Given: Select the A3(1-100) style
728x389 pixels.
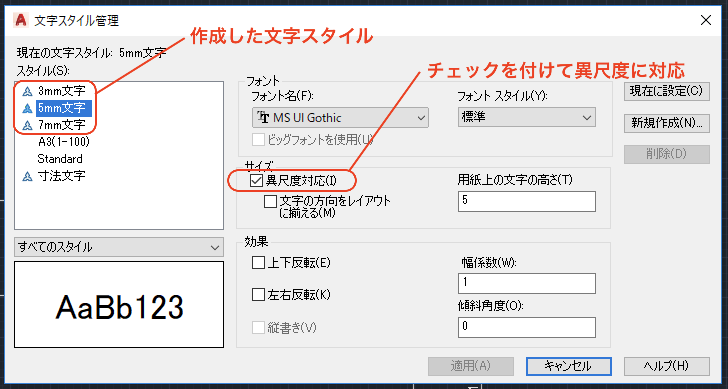Looking at the screenshot, I should coord(64,142).
